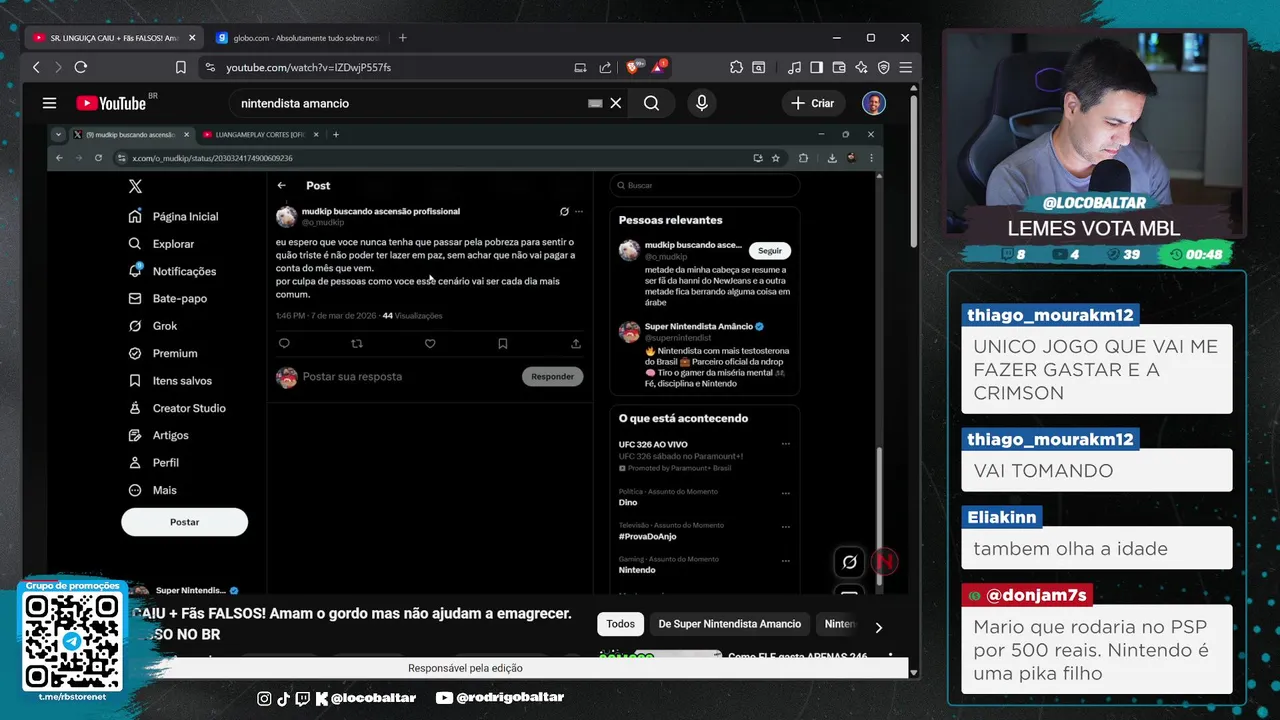
Task: Like the mudkip post heart
Action: (430, 344)
